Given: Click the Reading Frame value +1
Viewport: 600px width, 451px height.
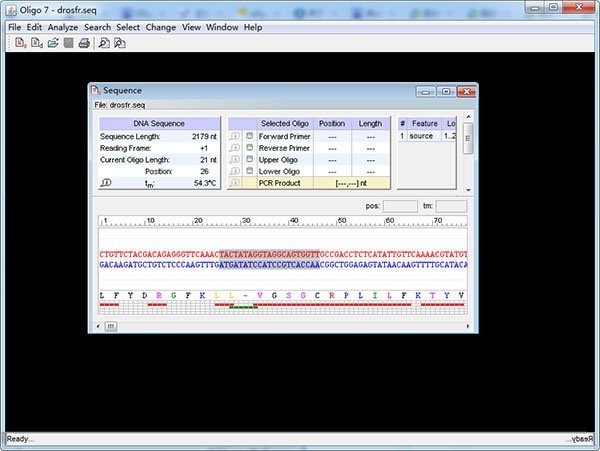Looking at the screenshot, I should click(x=204, y=148).
